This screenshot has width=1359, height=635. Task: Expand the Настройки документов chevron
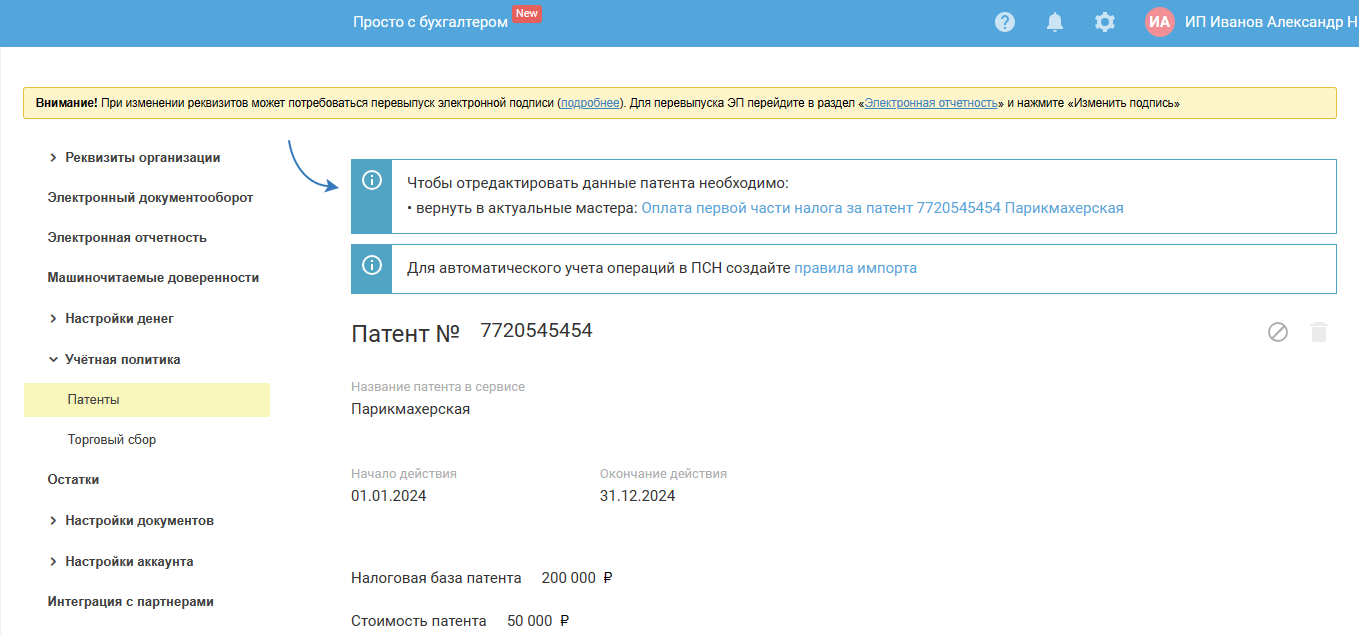[53, 521]
